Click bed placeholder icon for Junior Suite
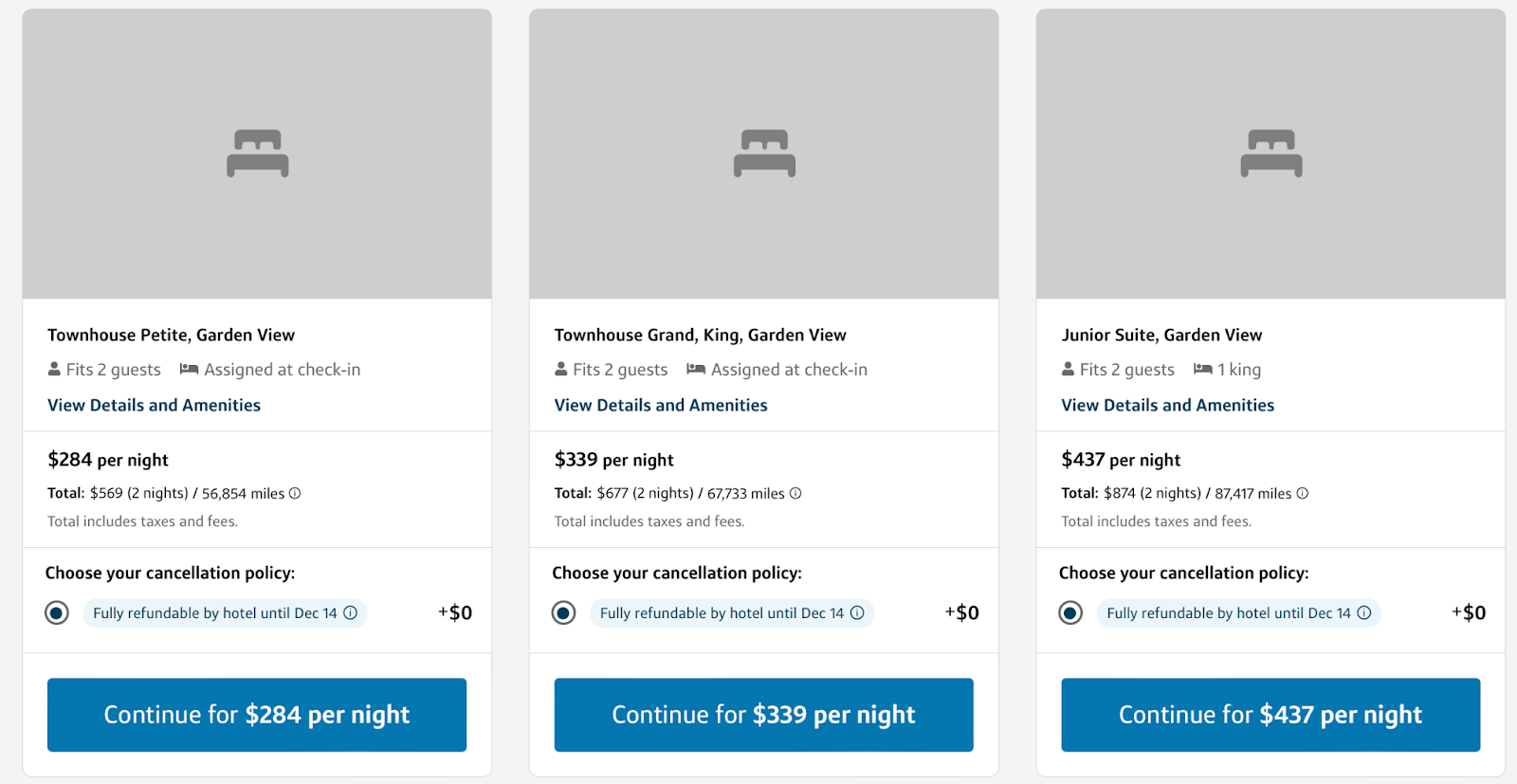This screenshot has width=1517, height=784. click(x=1270, y=154)
